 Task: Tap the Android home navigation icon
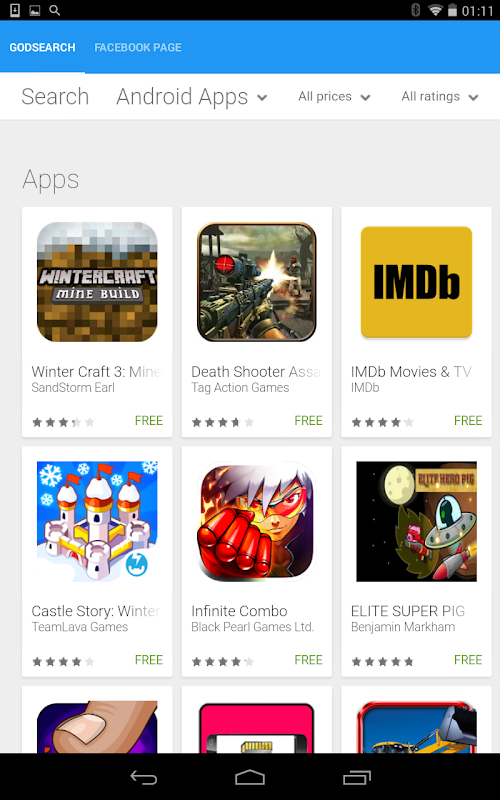250,777
